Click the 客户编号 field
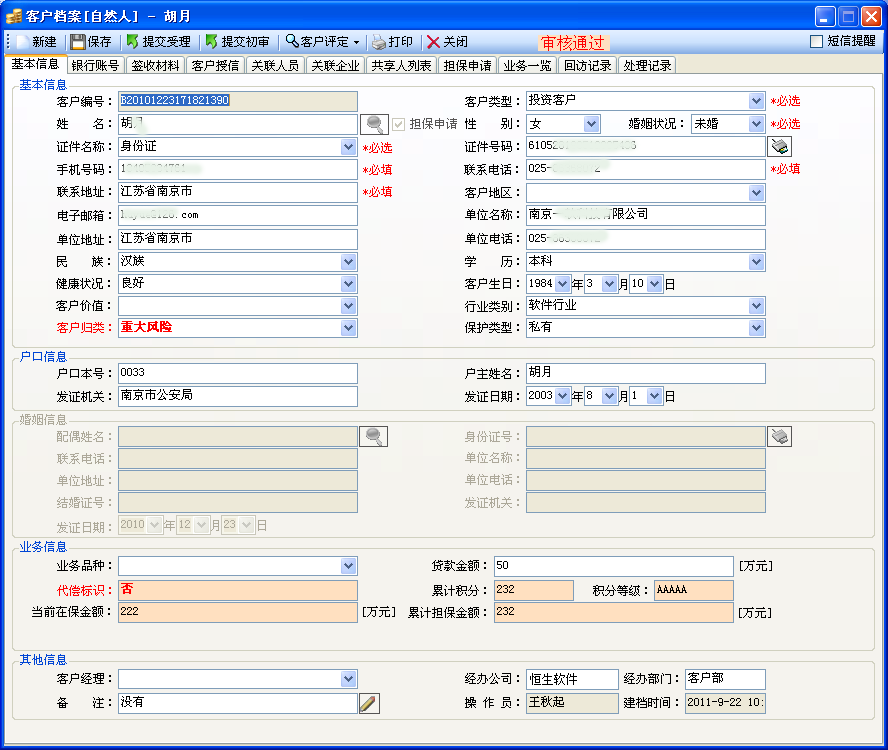Screen dimensions: 888x750 [238, 101]
